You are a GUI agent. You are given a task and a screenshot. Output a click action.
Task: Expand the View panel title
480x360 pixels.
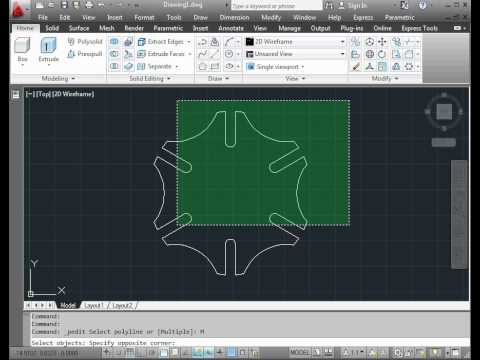pyautogui.click(x=295, y=78)
